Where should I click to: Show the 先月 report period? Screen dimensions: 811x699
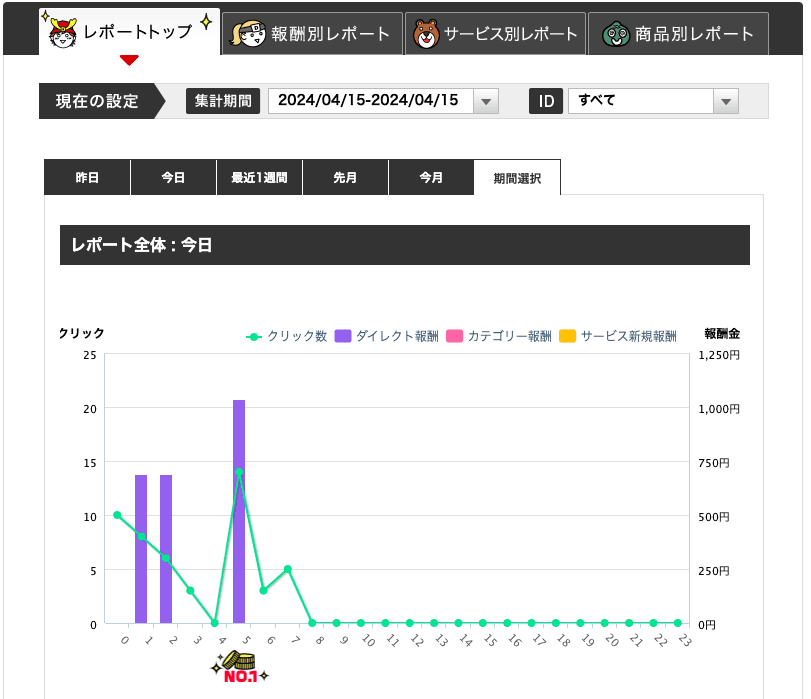[x=345, y=178]
